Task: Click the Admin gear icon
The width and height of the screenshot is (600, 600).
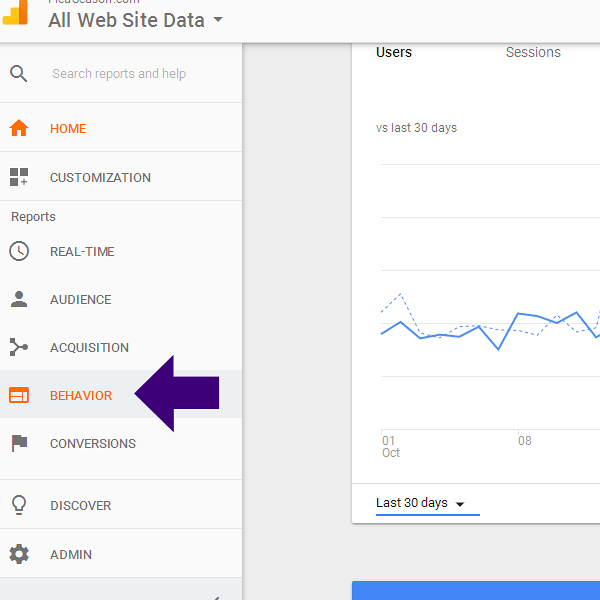Action: 18,554
